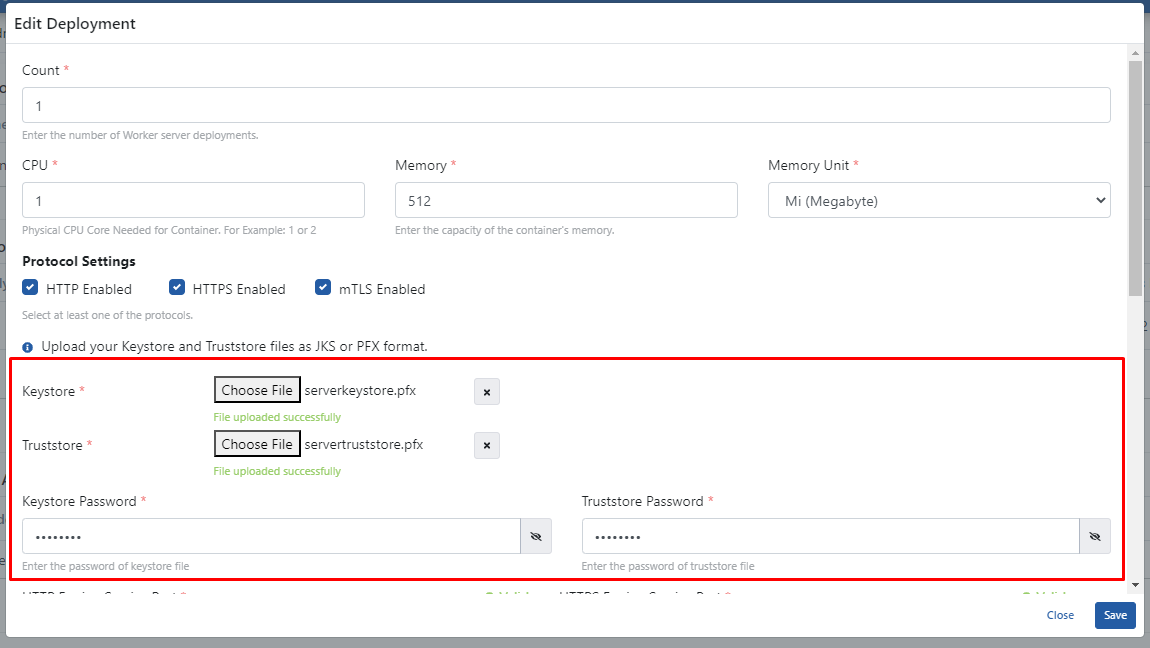The image size is (1150, 648).
Task: Click into the CPU input field
Action: pyautogui.click(x=193, y=201)
